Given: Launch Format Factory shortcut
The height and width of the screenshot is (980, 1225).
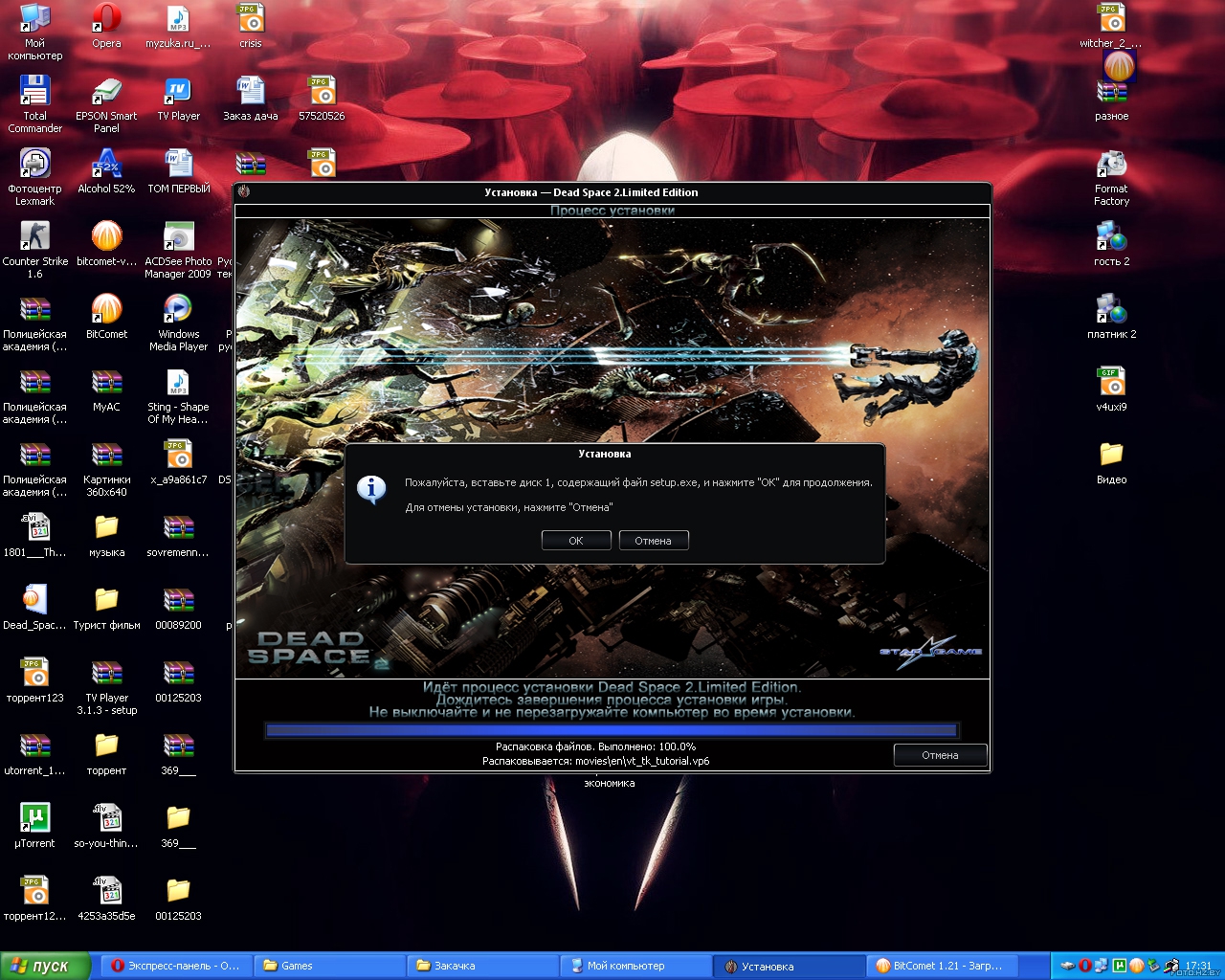Looking at the screenshot, I should pos(1111,177).
